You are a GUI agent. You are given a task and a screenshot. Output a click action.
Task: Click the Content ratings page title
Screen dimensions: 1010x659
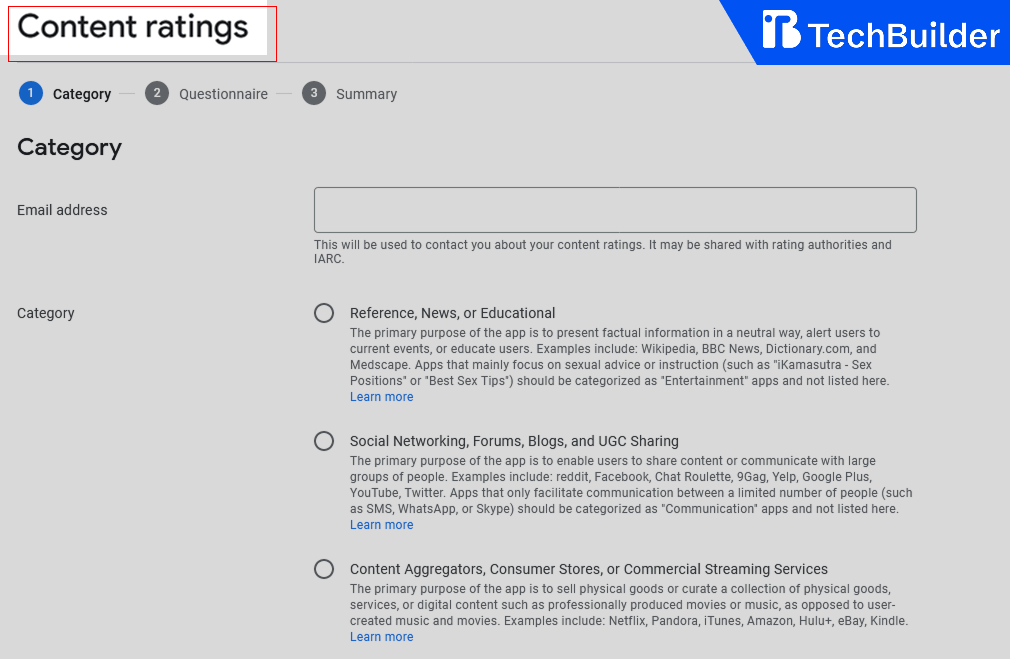[133, 27]
